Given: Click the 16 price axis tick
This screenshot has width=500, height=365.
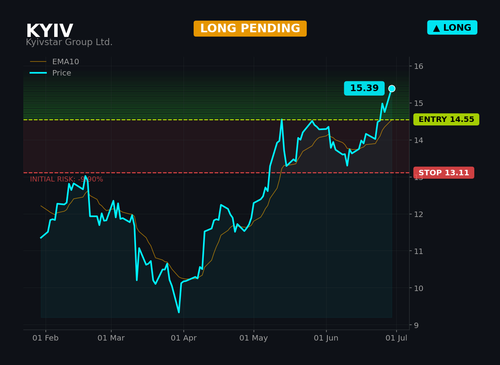Looking at the screenshot, I should point(419,66).
